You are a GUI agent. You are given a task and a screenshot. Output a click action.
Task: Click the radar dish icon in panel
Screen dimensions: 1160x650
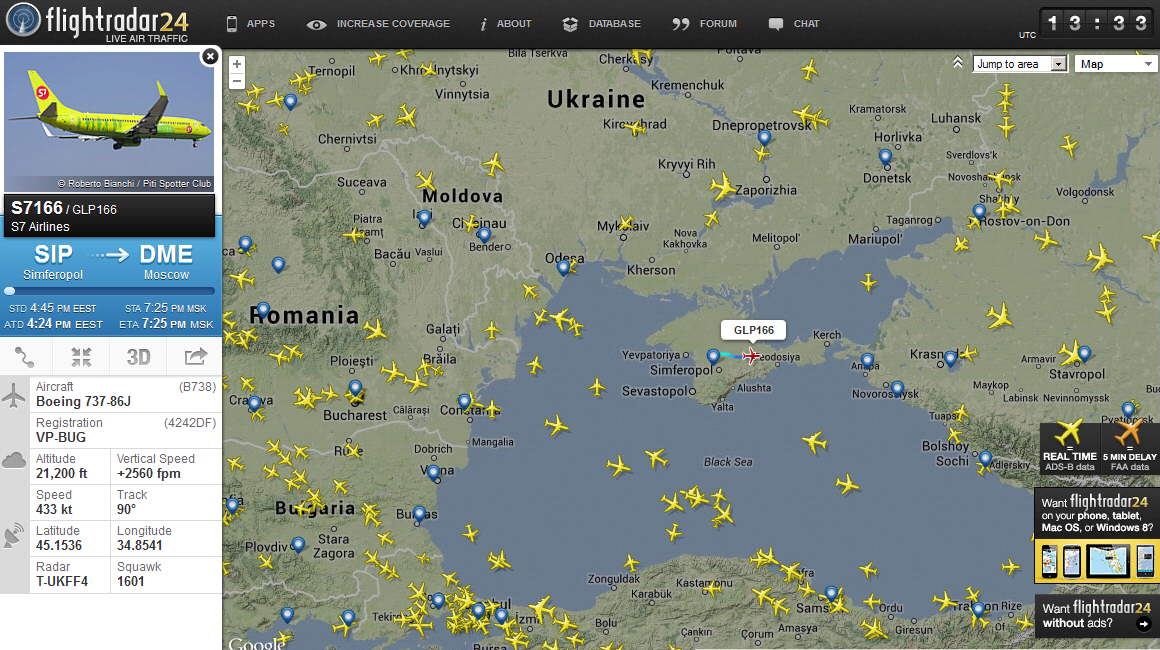pyautogui.click(x=13, y=536)
